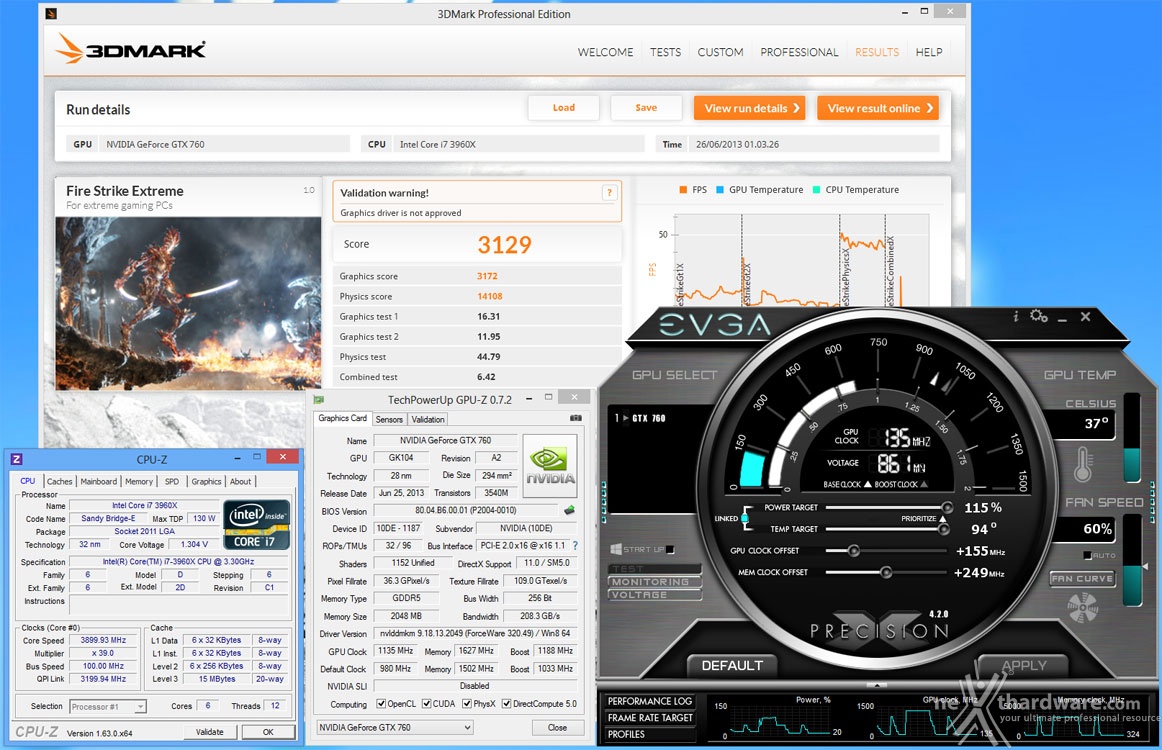Enable the Auto fan speed checkbox

coord(1087,555)
